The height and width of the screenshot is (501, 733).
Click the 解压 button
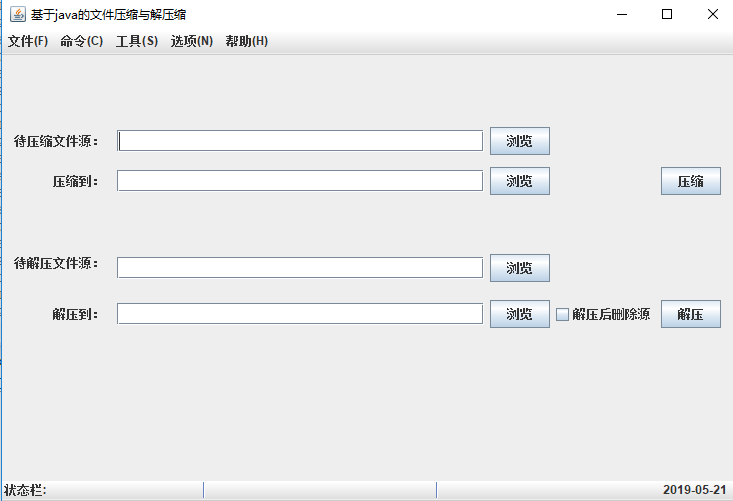691,314
